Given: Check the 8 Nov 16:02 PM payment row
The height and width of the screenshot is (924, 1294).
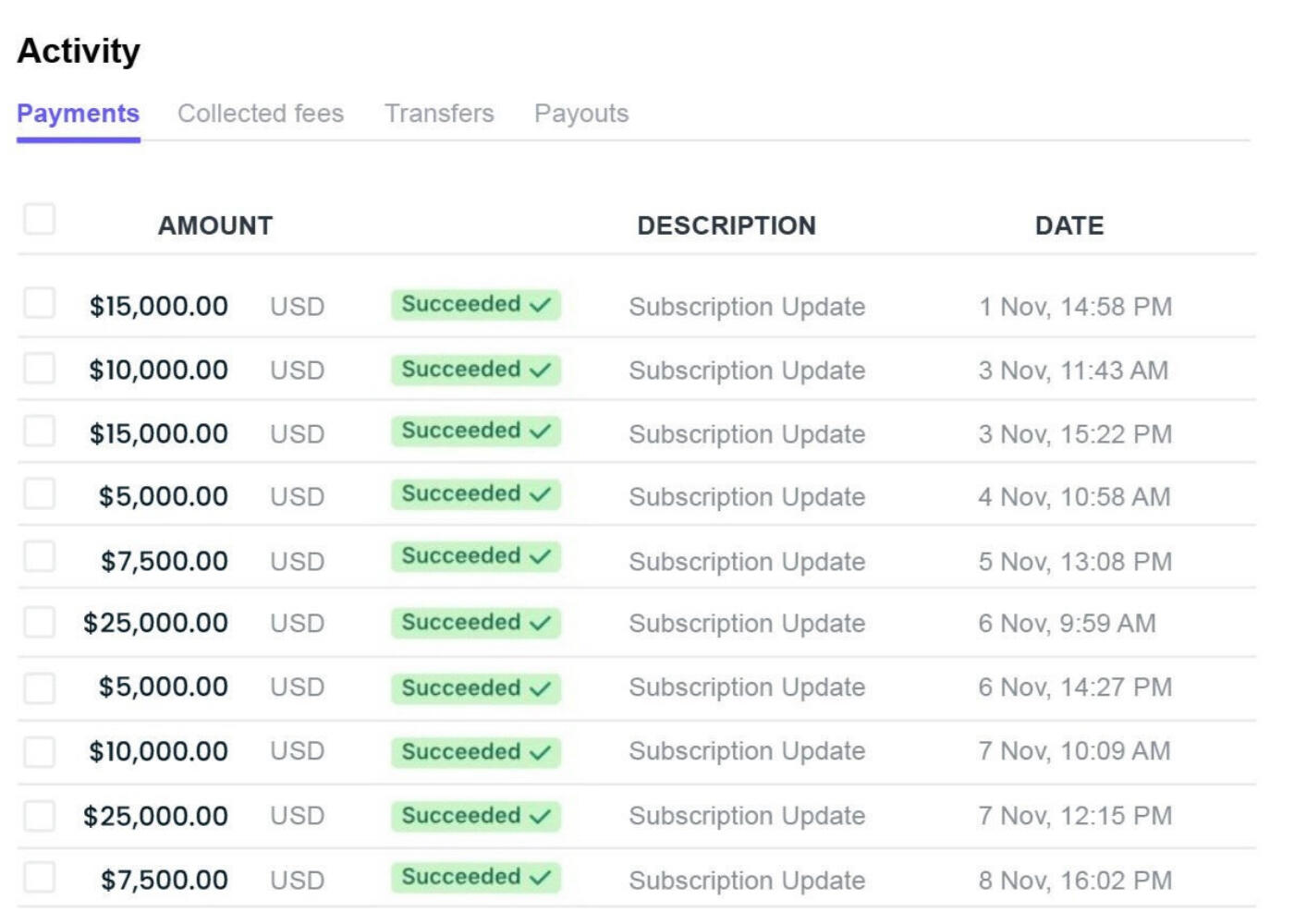Looking at the screenshot, I should point(40,877).
